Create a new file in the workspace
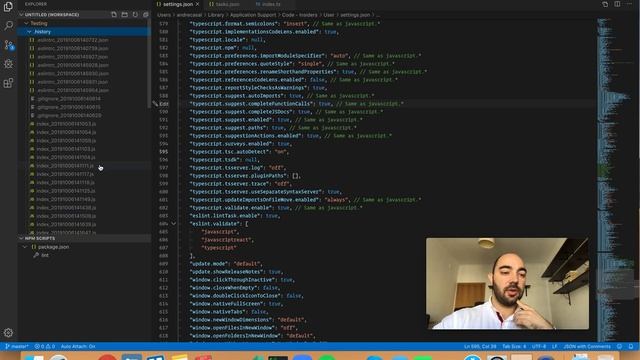This screenshot has height=360, width=640. pyautogui.click(x=114, y=15)
